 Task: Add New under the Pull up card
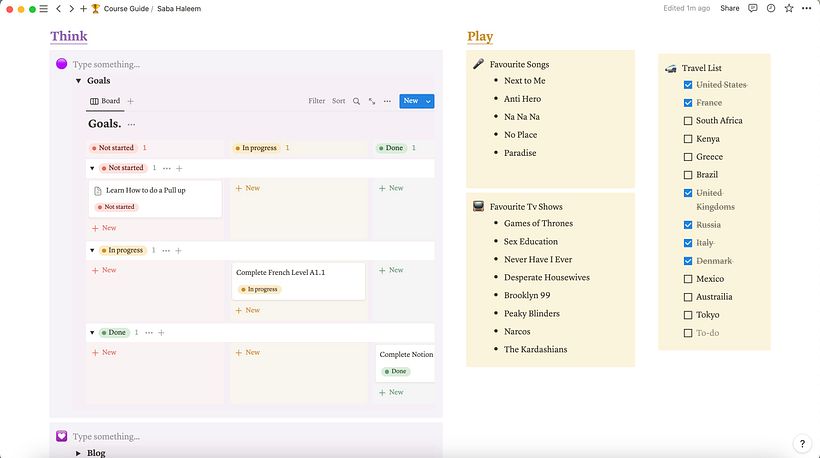[x=104, y=228]
